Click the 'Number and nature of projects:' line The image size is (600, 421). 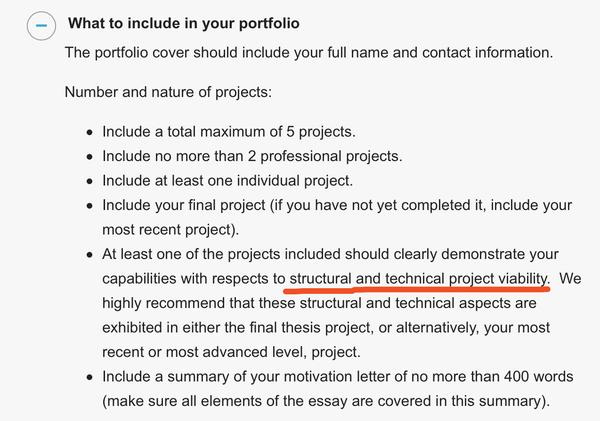click(x=168, y=92)
